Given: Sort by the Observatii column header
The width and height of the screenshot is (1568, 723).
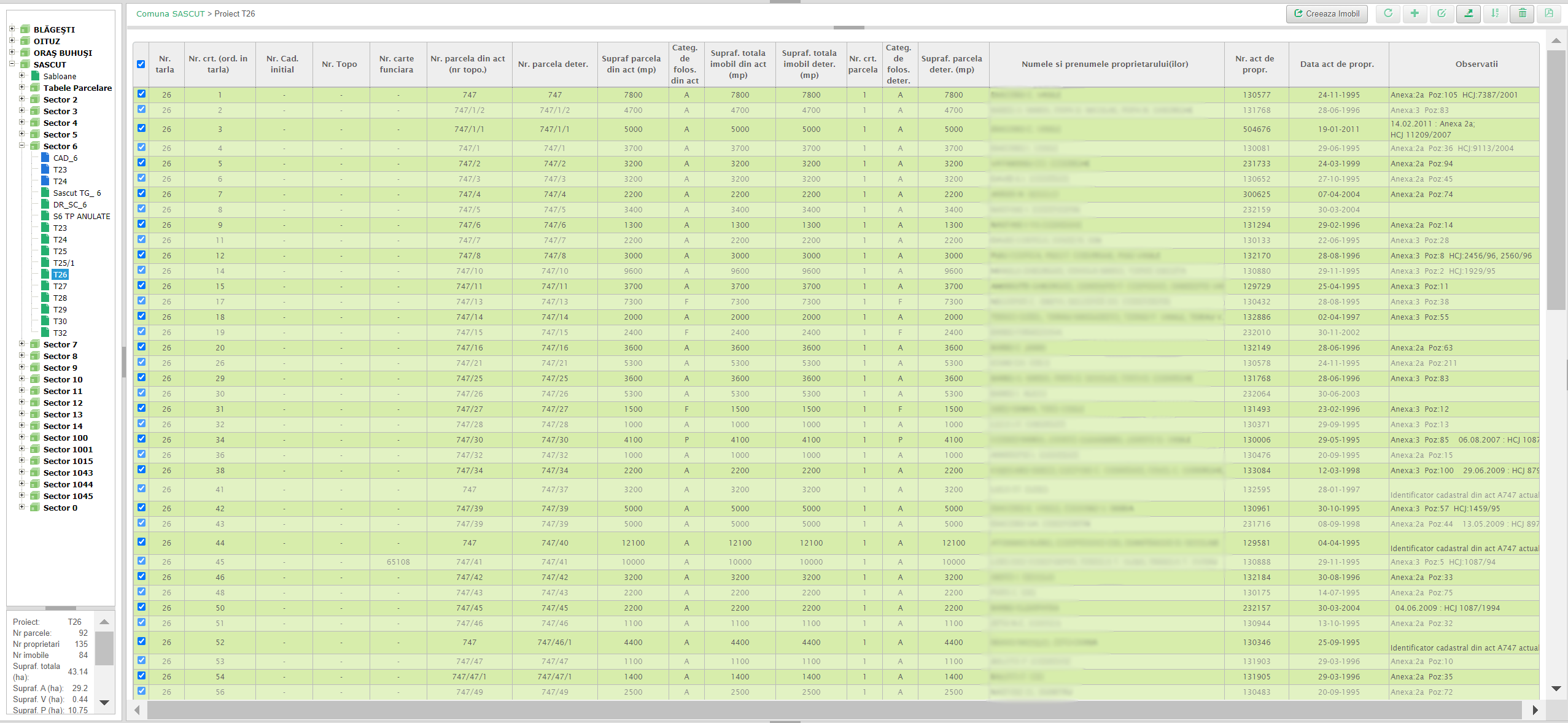Looking at the screenshot, I should pyautogui.click(x=1476, y=64).
